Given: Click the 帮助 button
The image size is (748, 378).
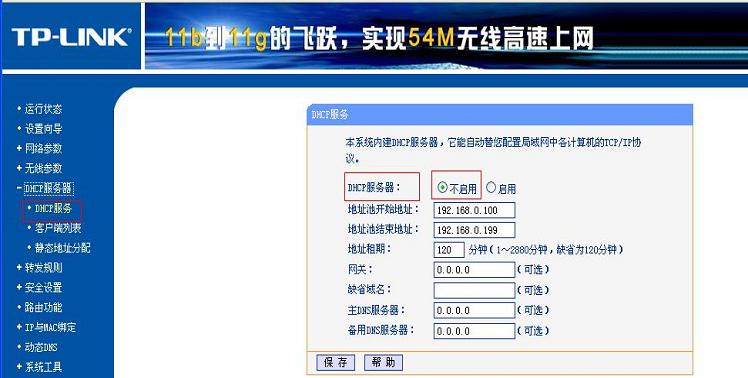Looking at the screenshot, I should pos(384,362).
